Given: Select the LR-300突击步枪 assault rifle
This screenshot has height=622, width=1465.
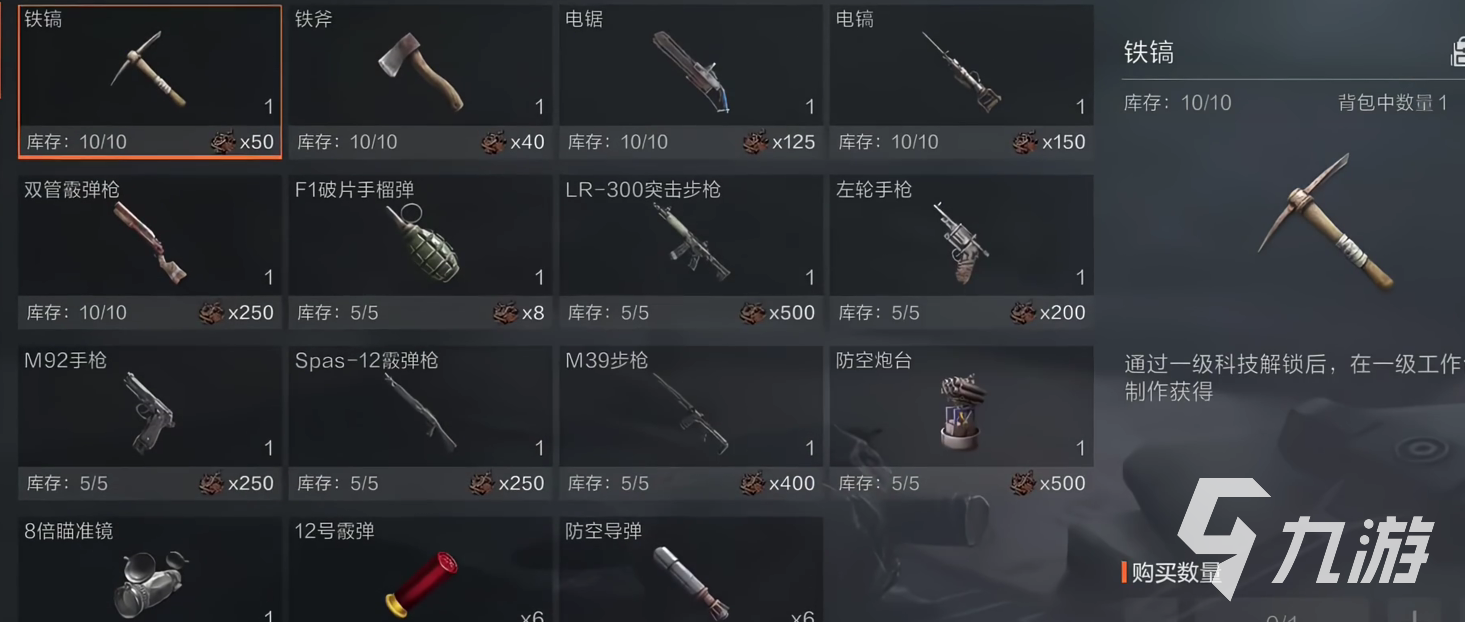Looking at the screenshot, I should point(691,252).
